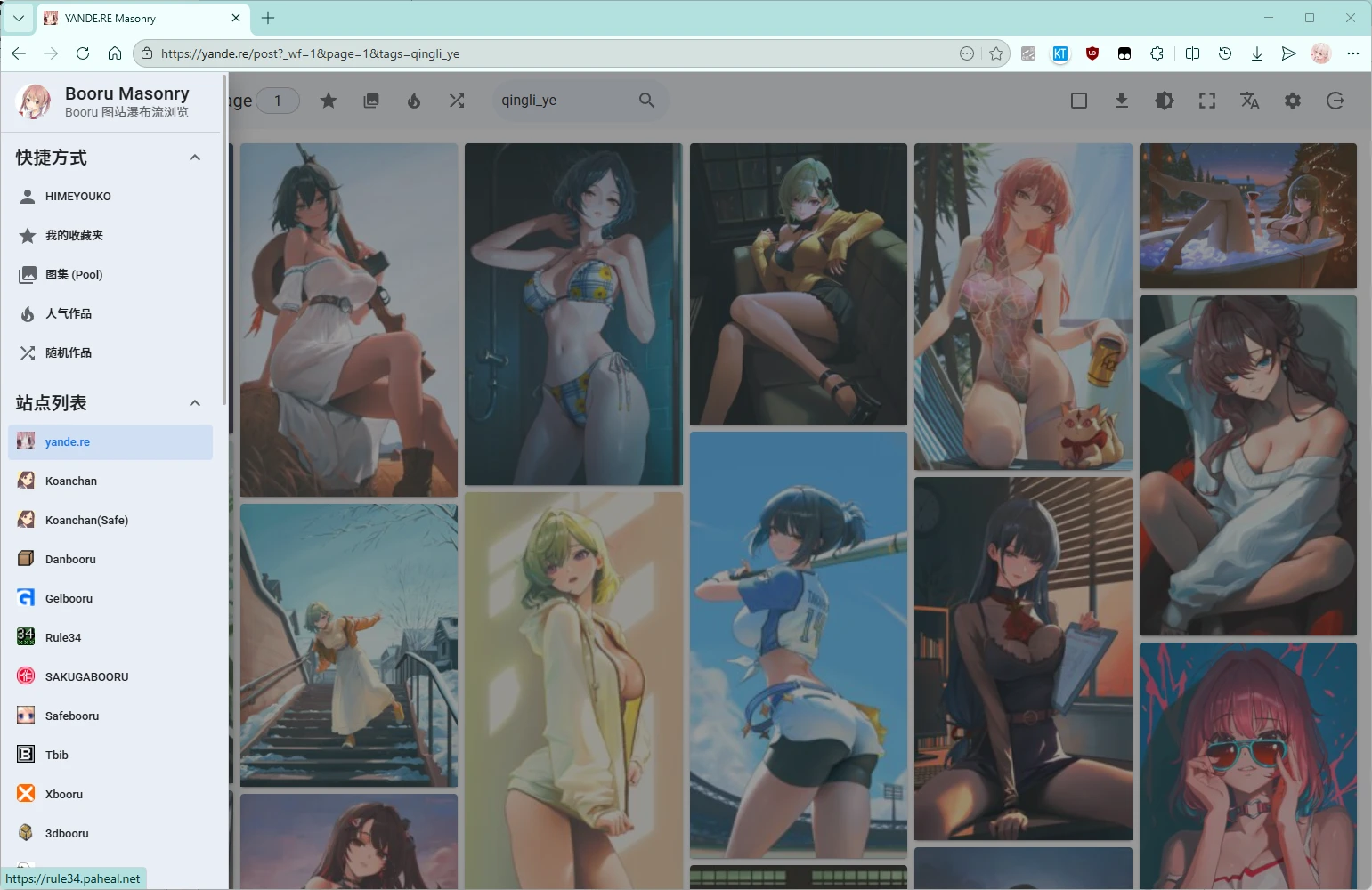Open new browser tab

268,18
